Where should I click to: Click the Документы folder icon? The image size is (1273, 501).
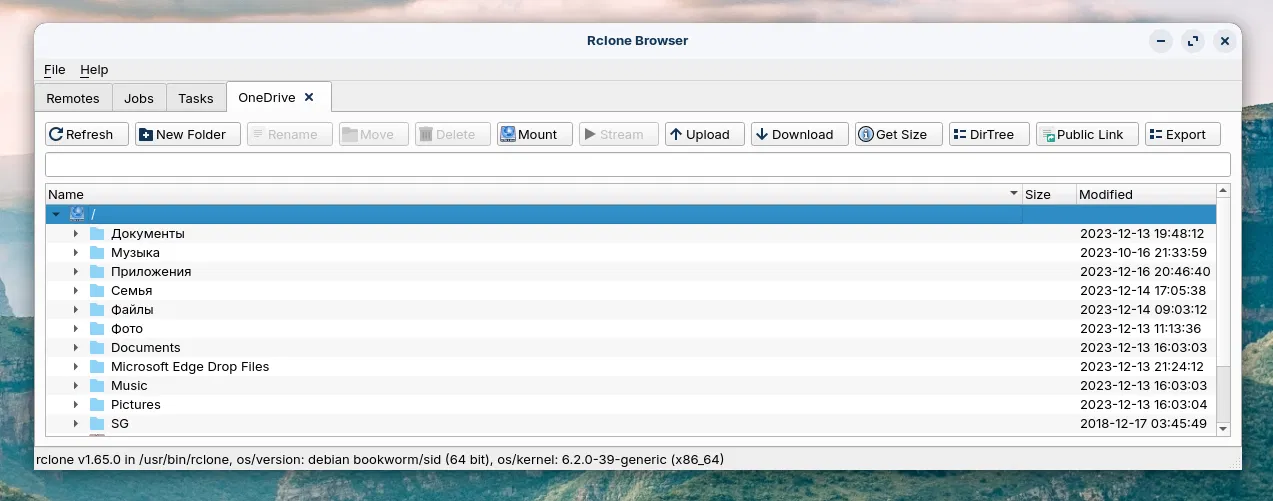(97, 233)
